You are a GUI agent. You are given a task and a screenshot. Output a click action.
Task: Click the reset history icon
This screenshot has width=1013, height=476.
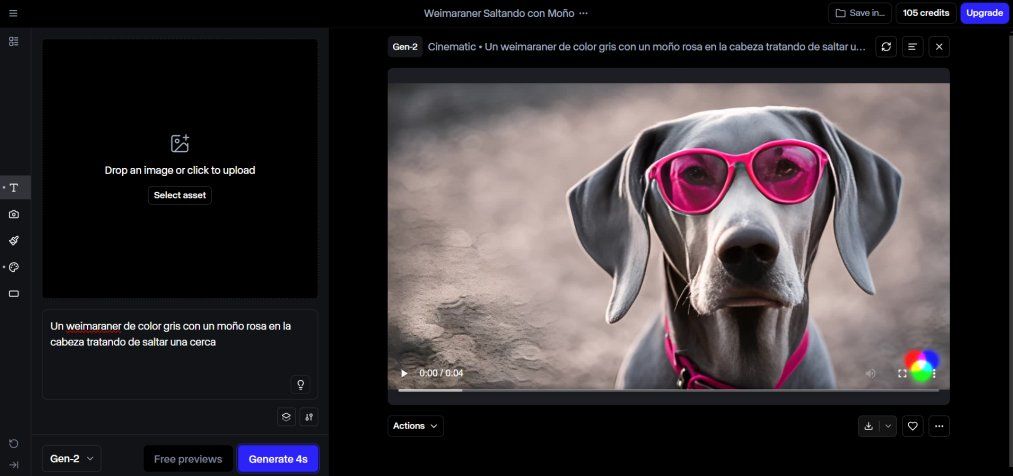[x=14, y=444]
